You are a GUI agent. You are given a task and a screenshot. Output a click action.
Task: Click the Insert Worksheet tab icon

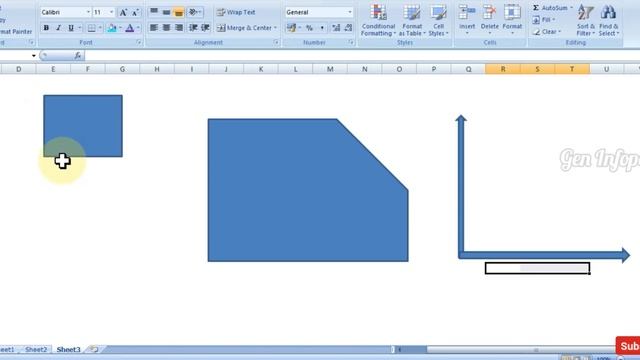pos(94,349)
